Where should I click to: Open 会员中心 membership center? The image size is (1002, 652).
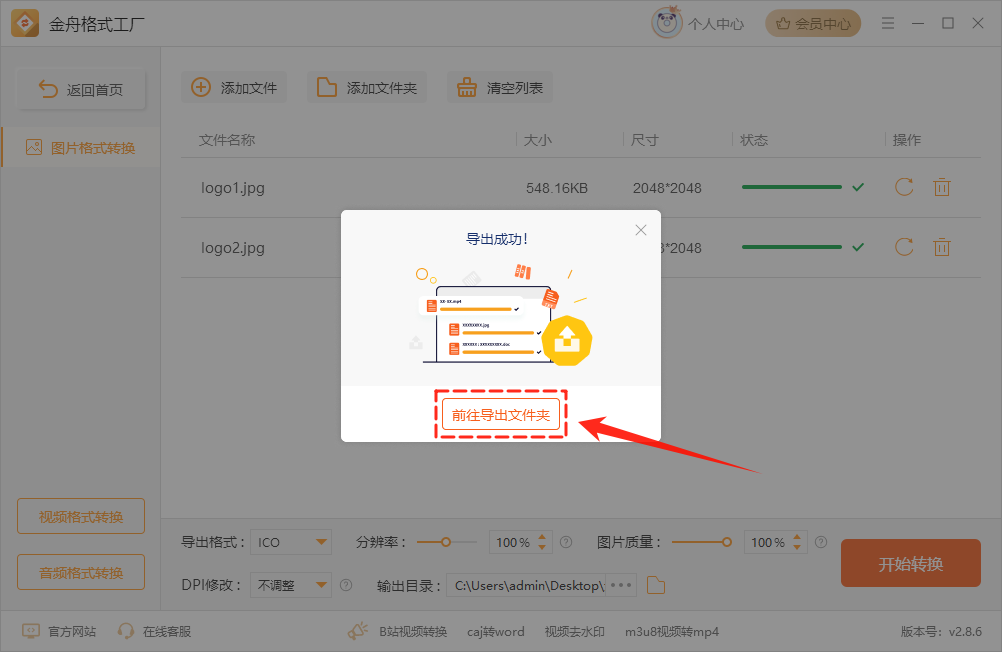coord(813,22)
